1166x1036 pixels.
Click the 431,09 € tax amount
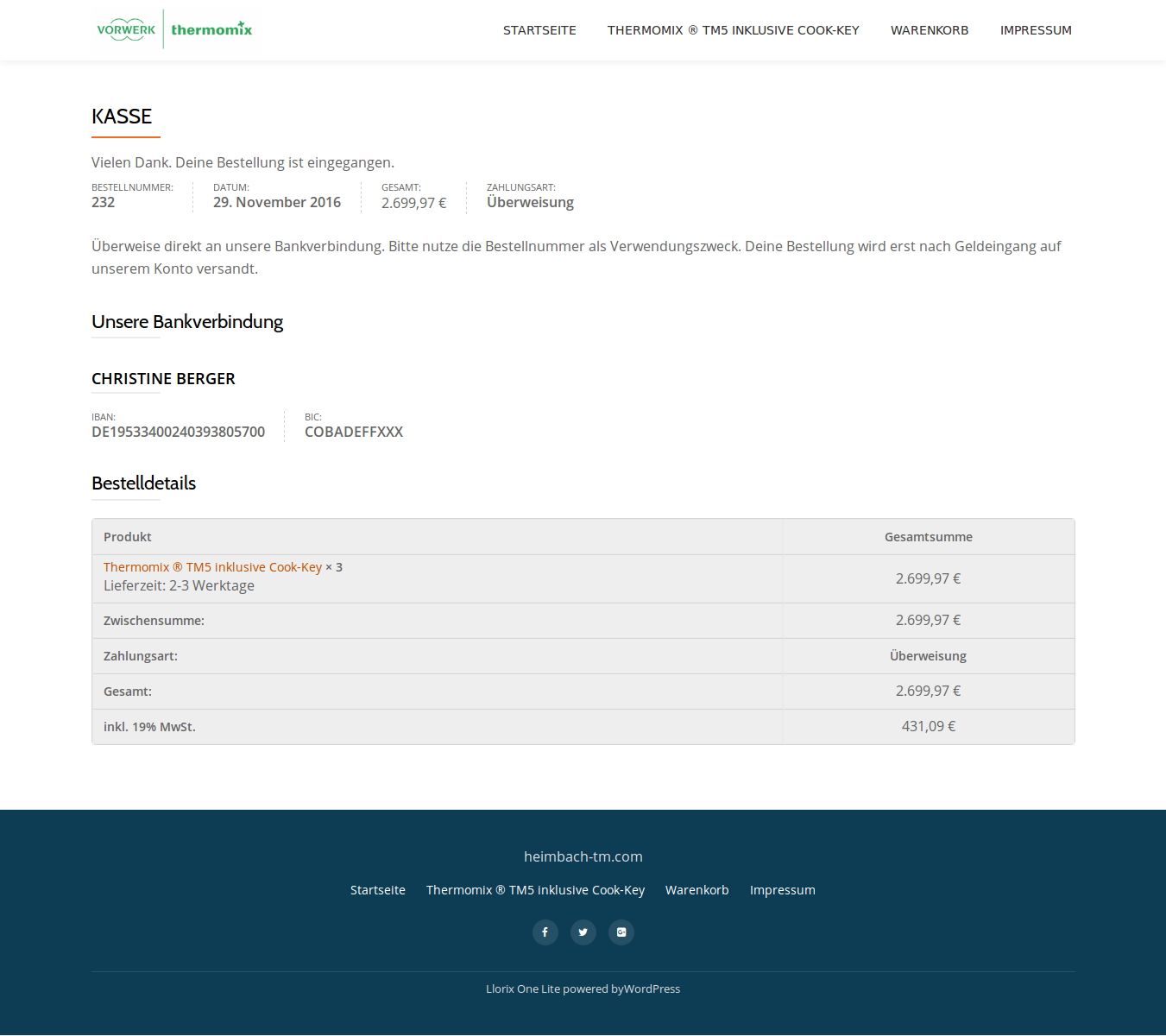click(929, 727)
